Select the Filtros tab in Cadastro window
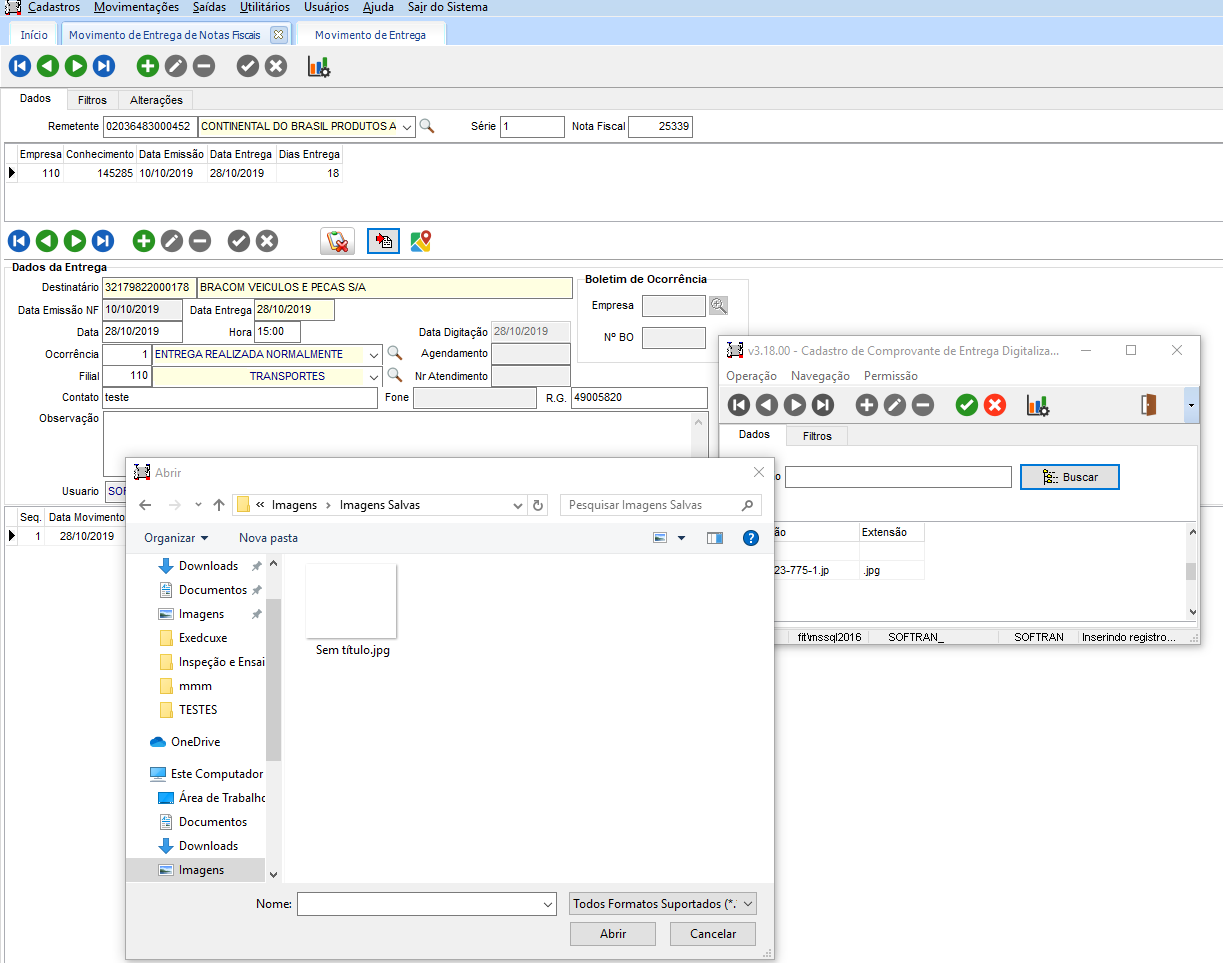 tap(817, 436)
